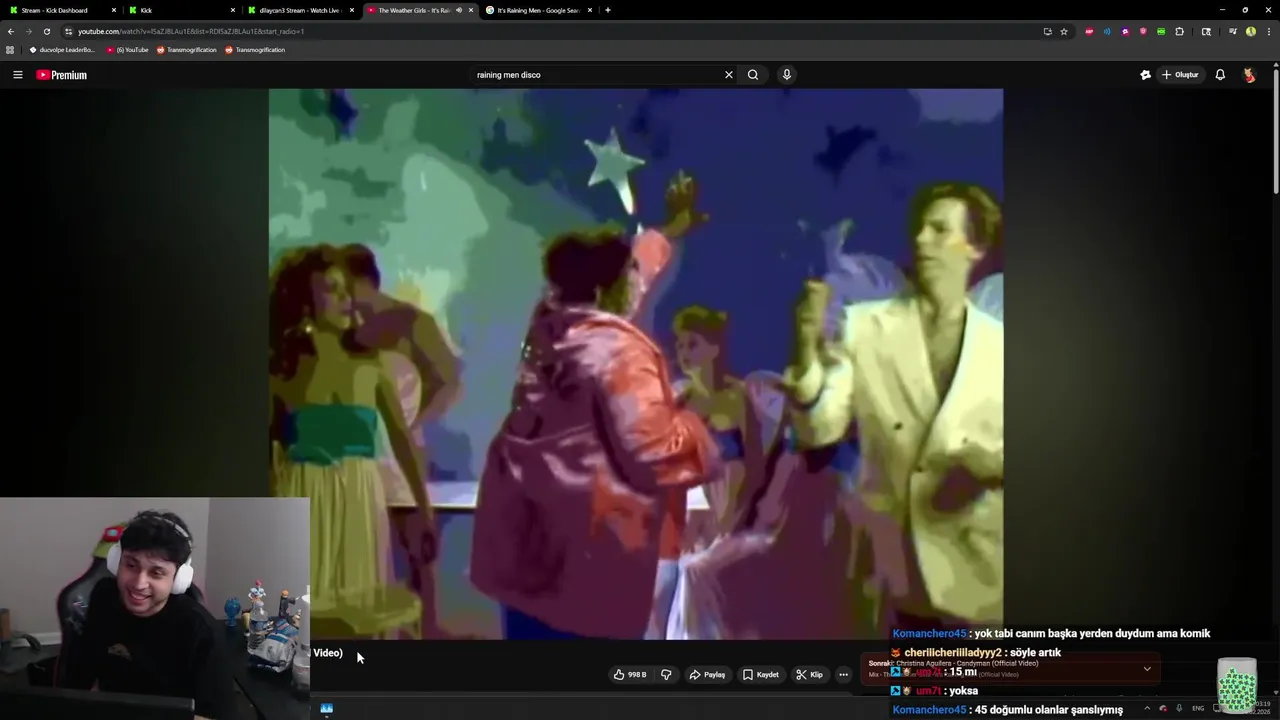Create a clip with 'Klip' scissors
The image size is (1280, 720).
809,675
